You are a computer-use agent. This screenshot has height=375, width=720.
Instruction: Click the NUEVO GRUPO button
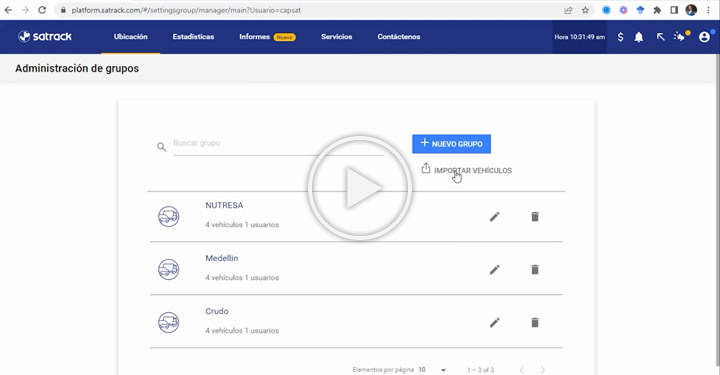(451, 144)
